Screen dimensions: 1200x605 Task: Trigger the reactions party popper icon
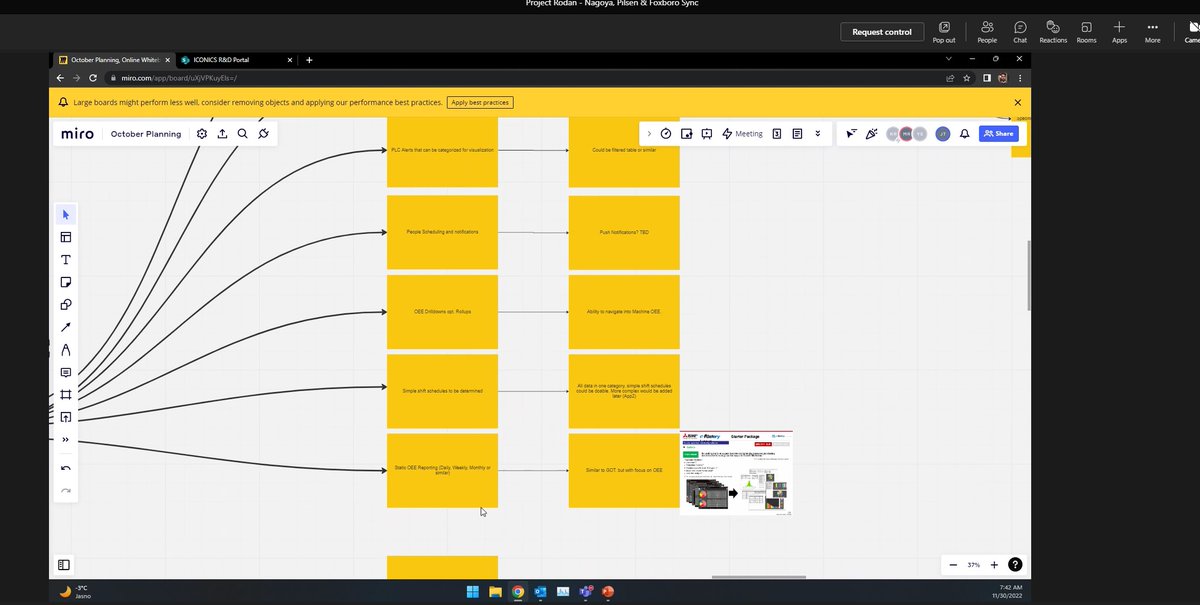click(x=871, y=133)
